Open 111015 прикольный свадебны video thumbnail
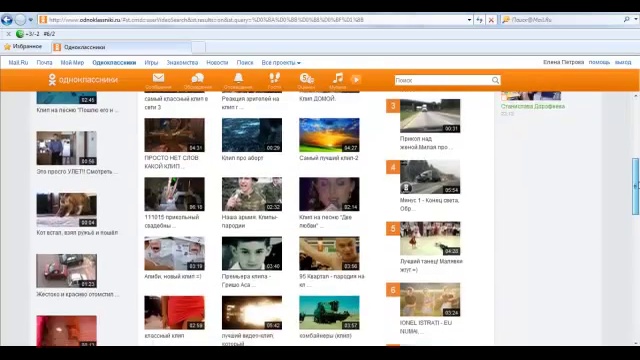Image resolution: width=640 pixels, height=360 pixels. [x=174, y=194]
